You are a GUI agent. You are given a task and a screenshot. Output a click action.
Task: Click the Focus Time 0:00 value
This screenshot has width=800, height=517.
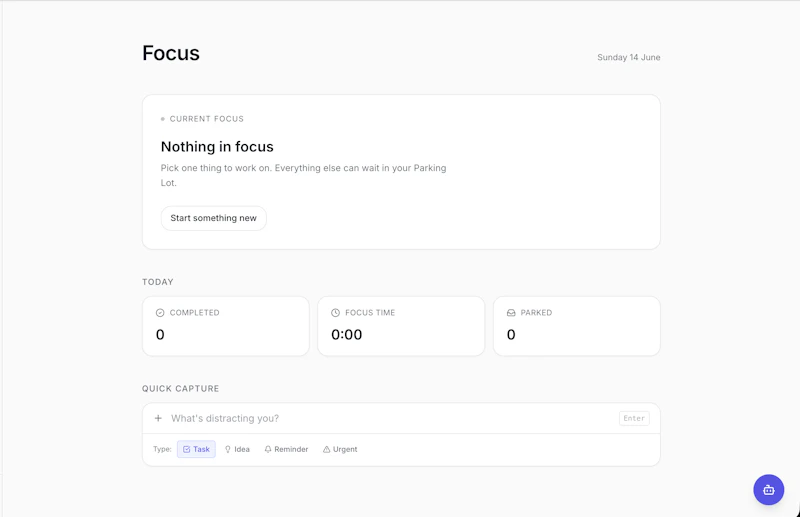point(347,334)
